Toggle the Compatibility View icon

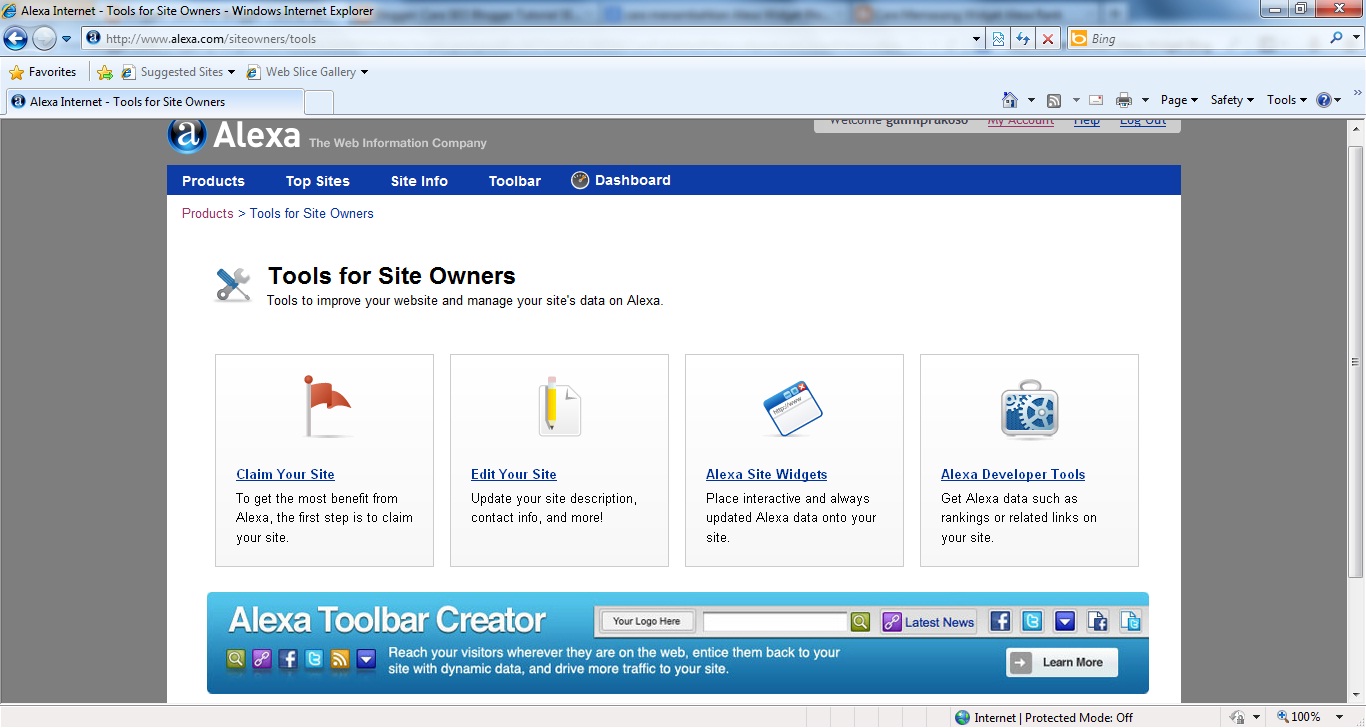click(998, 39)
